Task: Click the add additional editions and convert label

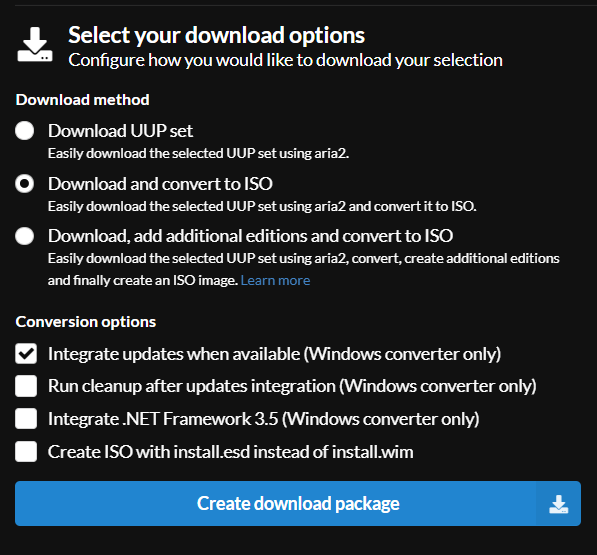Action: coord(251,236)
